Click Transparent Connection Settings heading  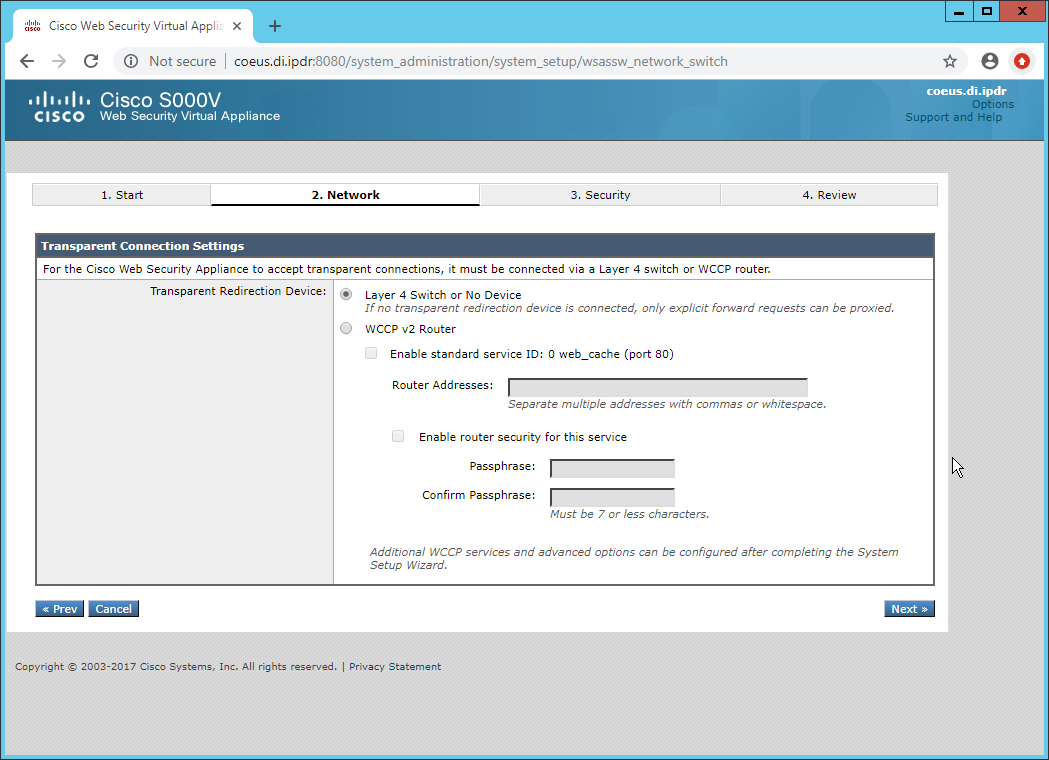pyautogui.click(x=142, y=246)
